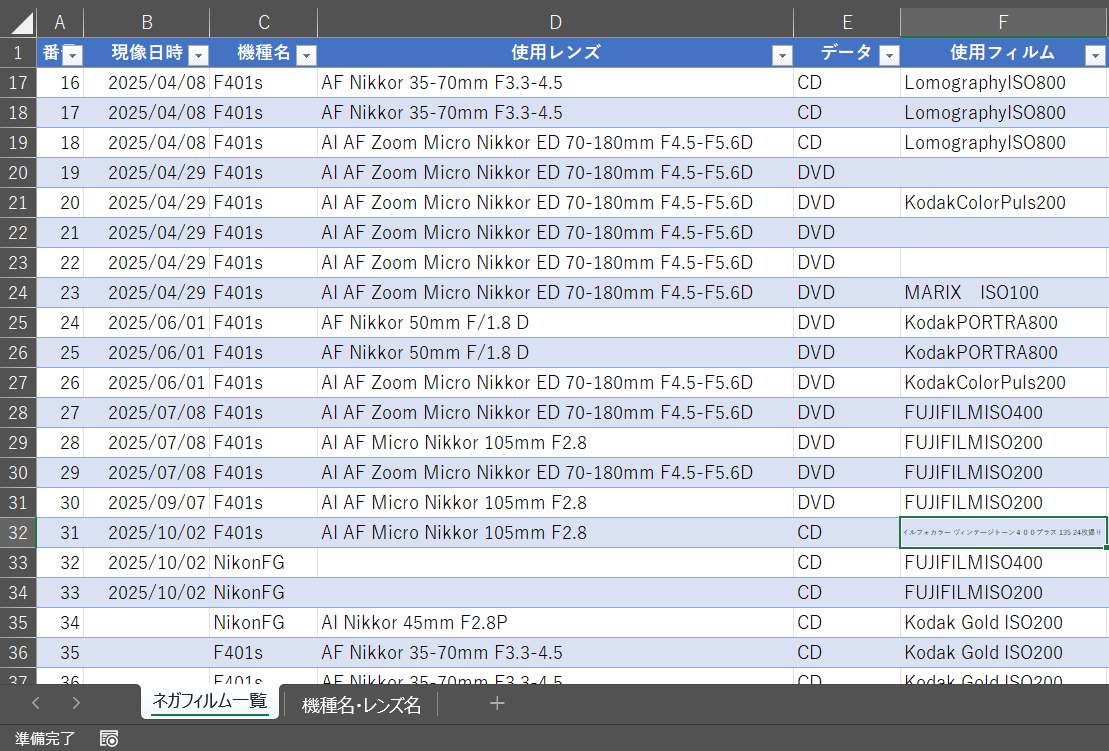
Task: Select row 24 header
Action: [18, 293]
